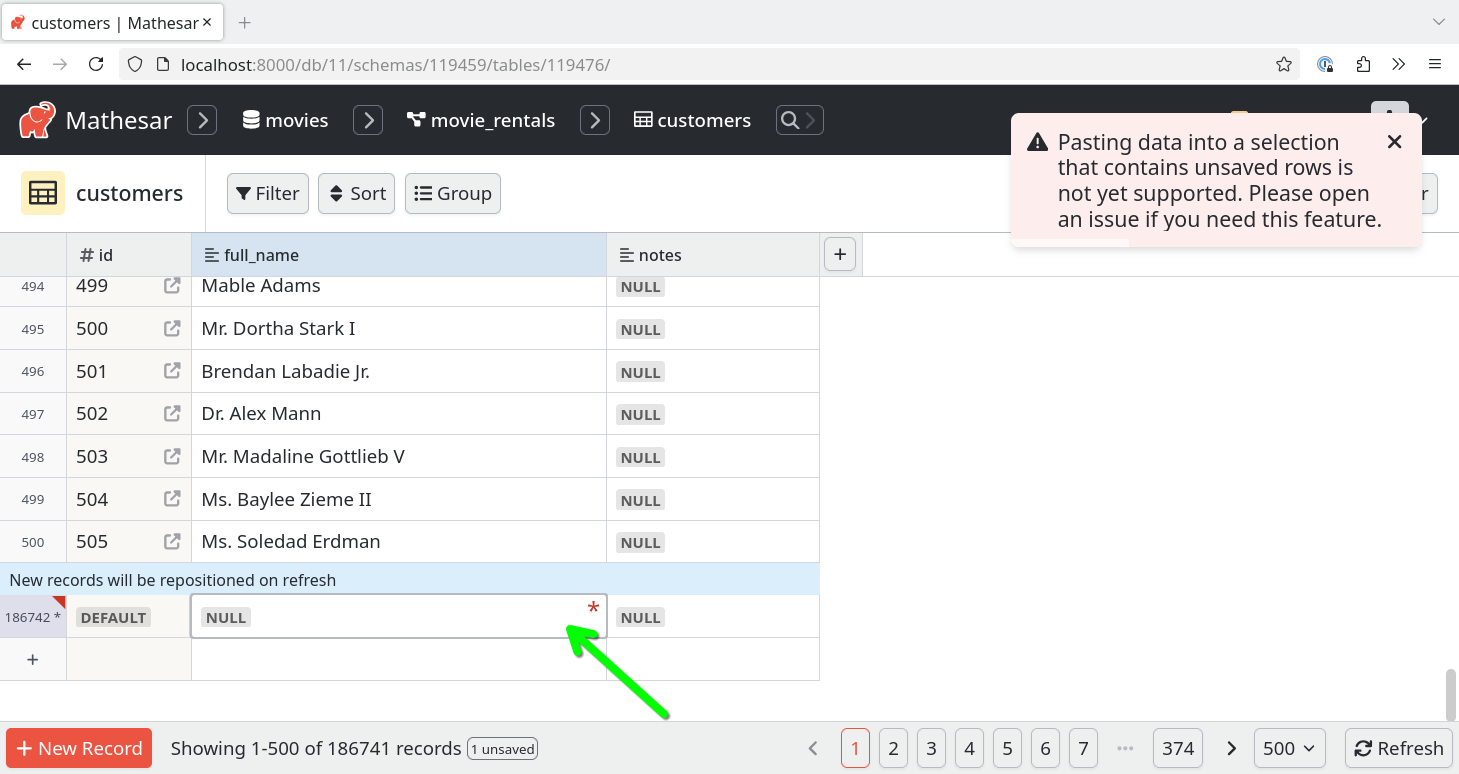
Task: Add a new column with the plus icon
Action: (x=839, y=254)
